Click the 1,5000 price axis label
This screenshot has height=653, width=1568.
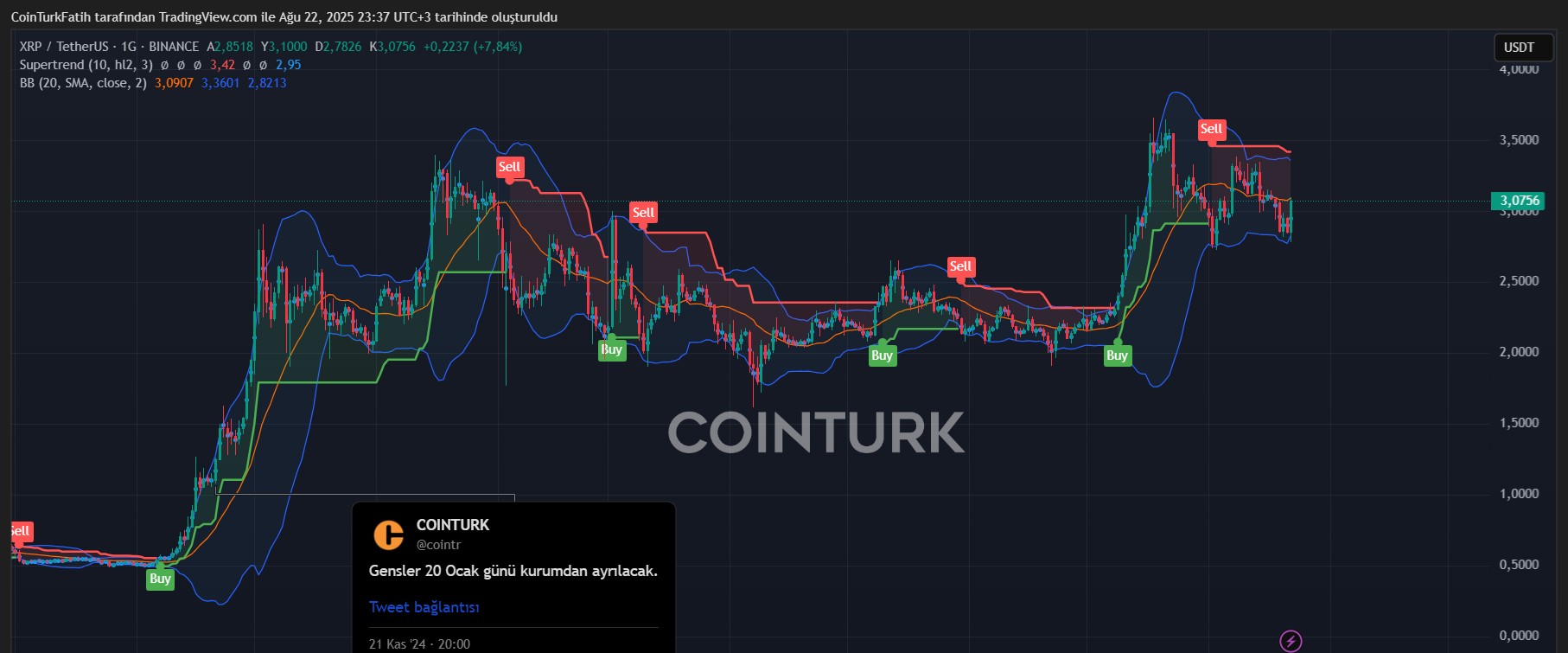1519,423
